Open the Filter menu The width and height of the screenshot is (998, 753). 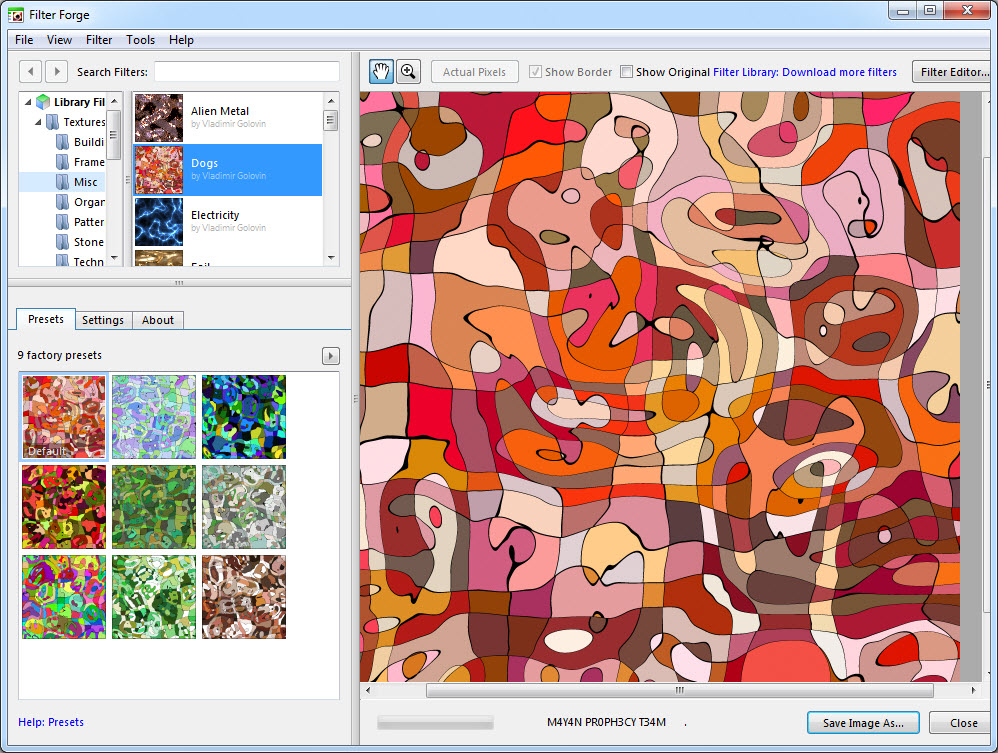[99, 39]
